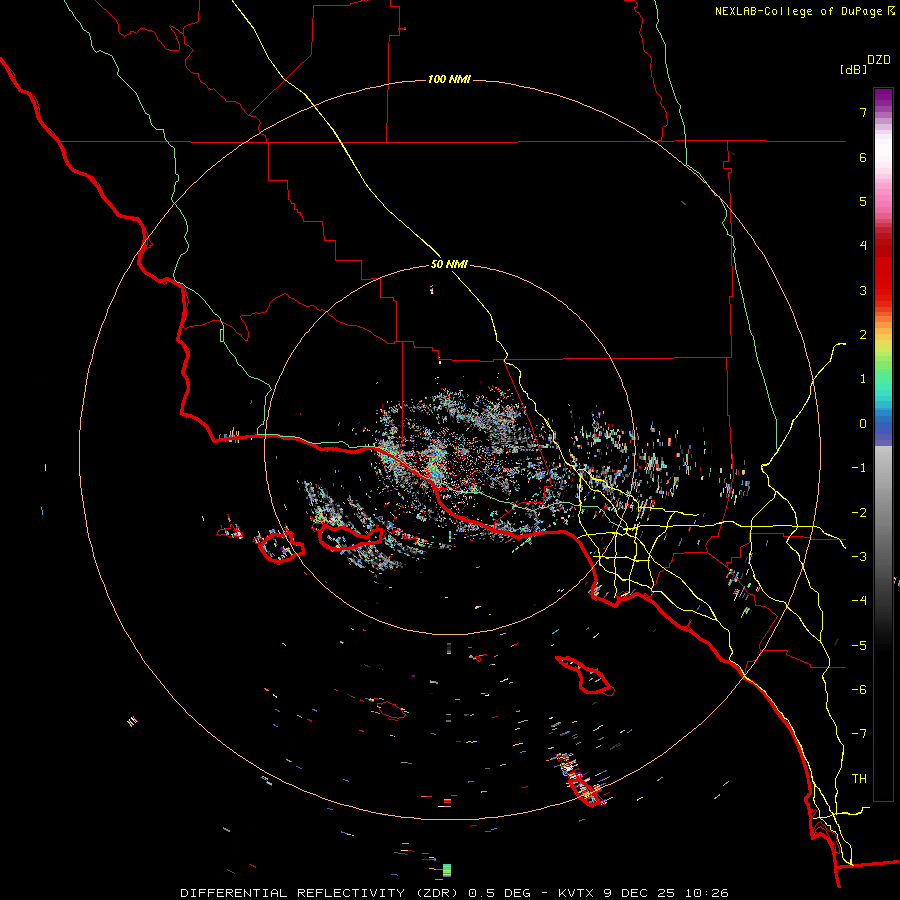Click the -3 value on the scale

859,557
